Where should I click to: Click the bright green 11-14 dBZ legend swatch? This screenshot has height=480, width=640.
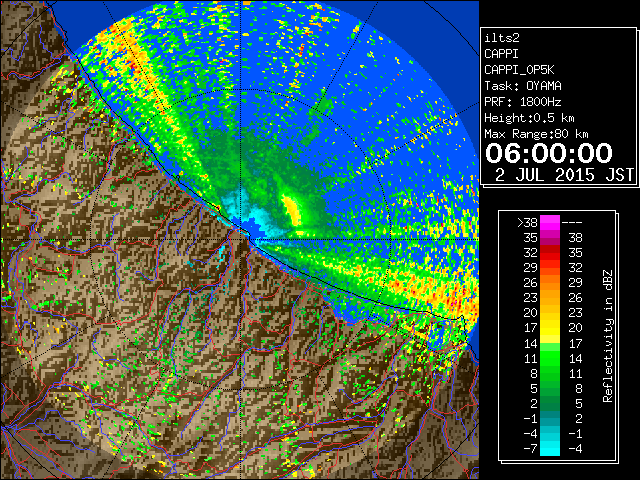point(550,358)
